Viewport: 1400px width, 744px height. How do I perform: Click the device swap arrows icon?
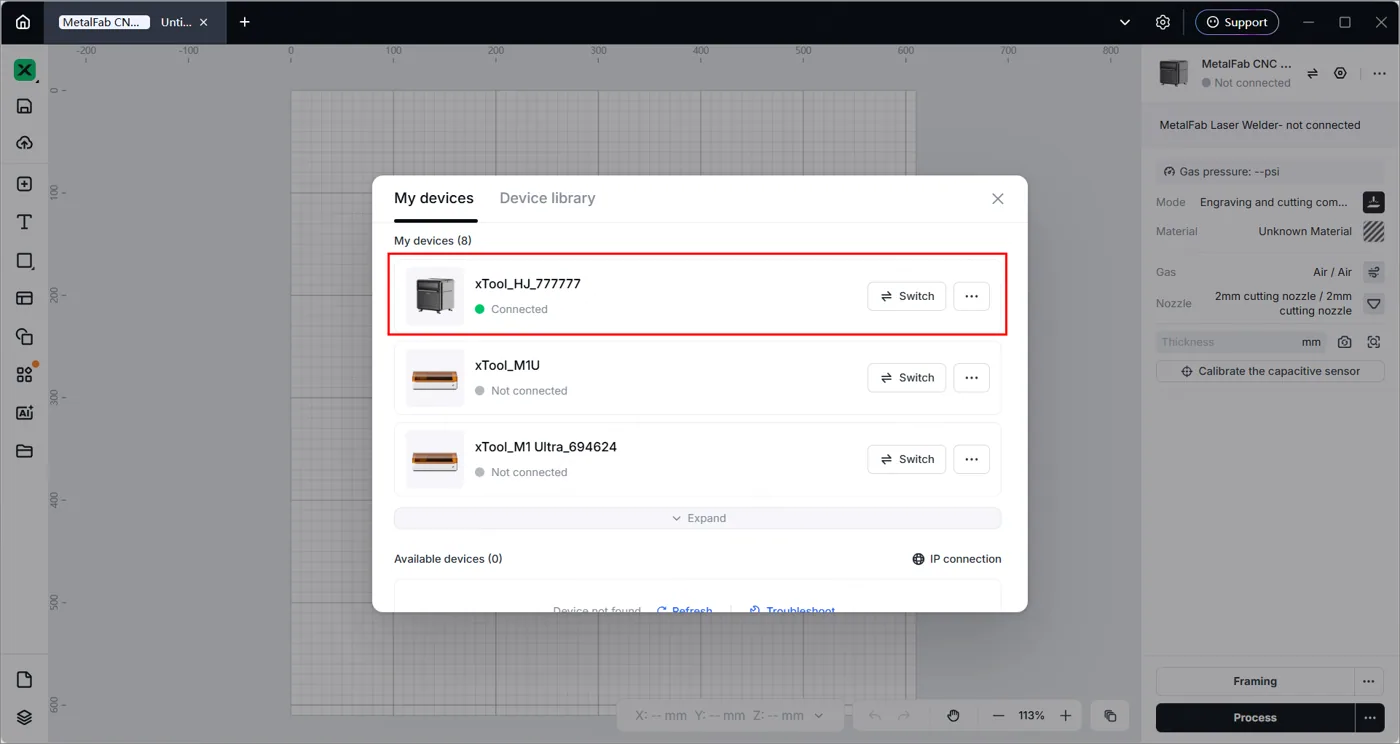click(1312, 73)
